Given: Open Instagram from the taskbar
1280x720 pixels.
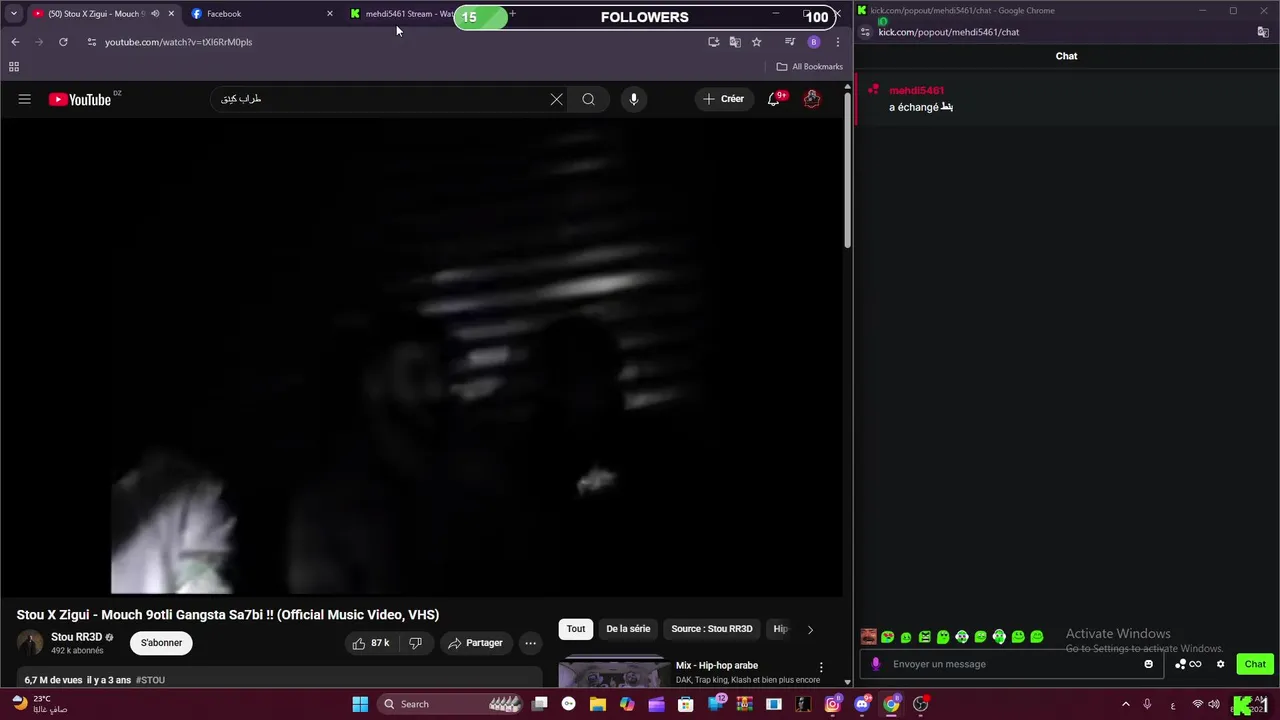Looking at the screenshot, I should point(832,704).
